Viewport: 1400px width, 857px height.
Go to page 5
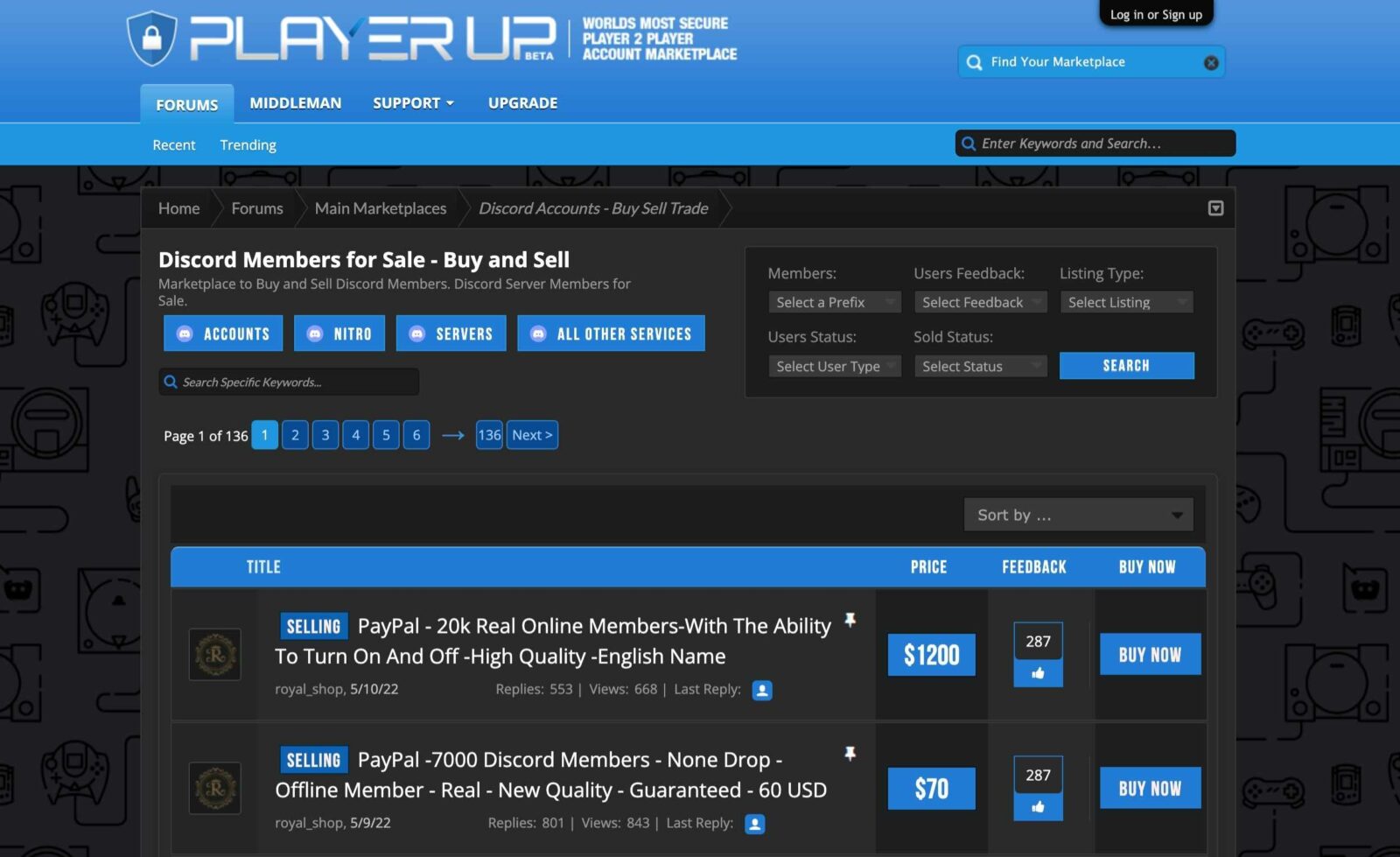[x=386, y=435]
